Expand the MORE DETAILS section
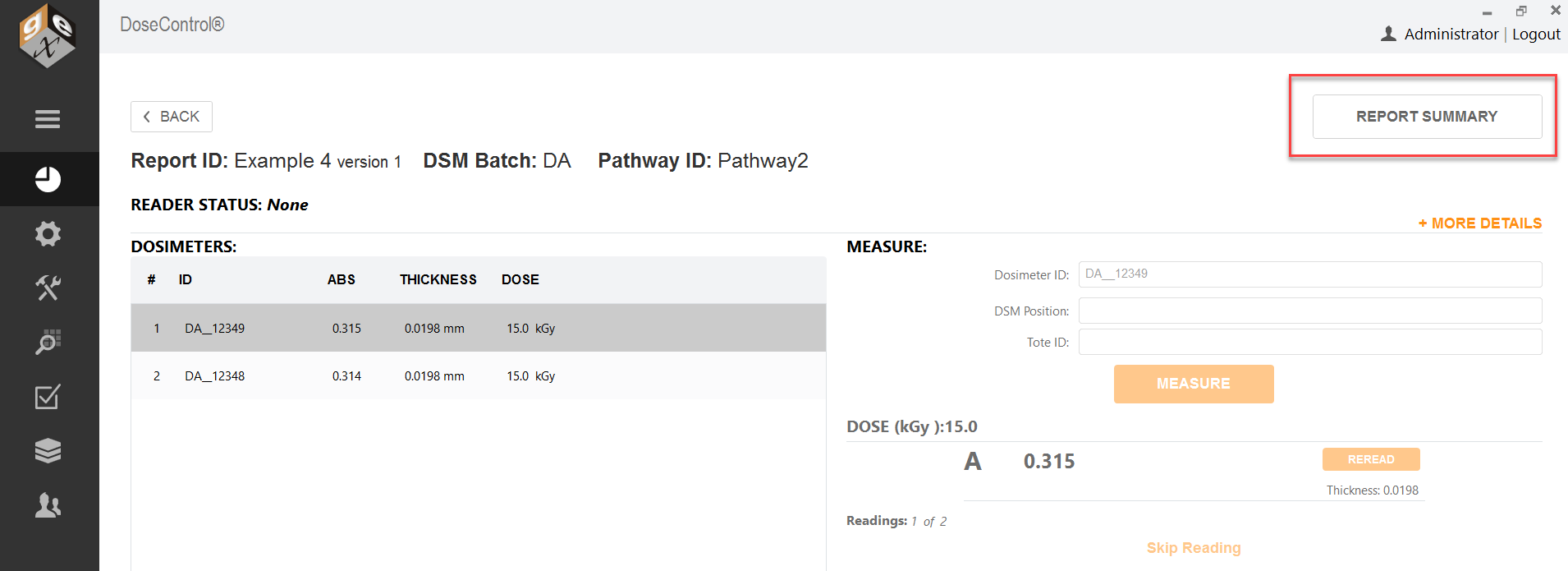This screenshot has height=571, width=1568. coord(1480,223)
